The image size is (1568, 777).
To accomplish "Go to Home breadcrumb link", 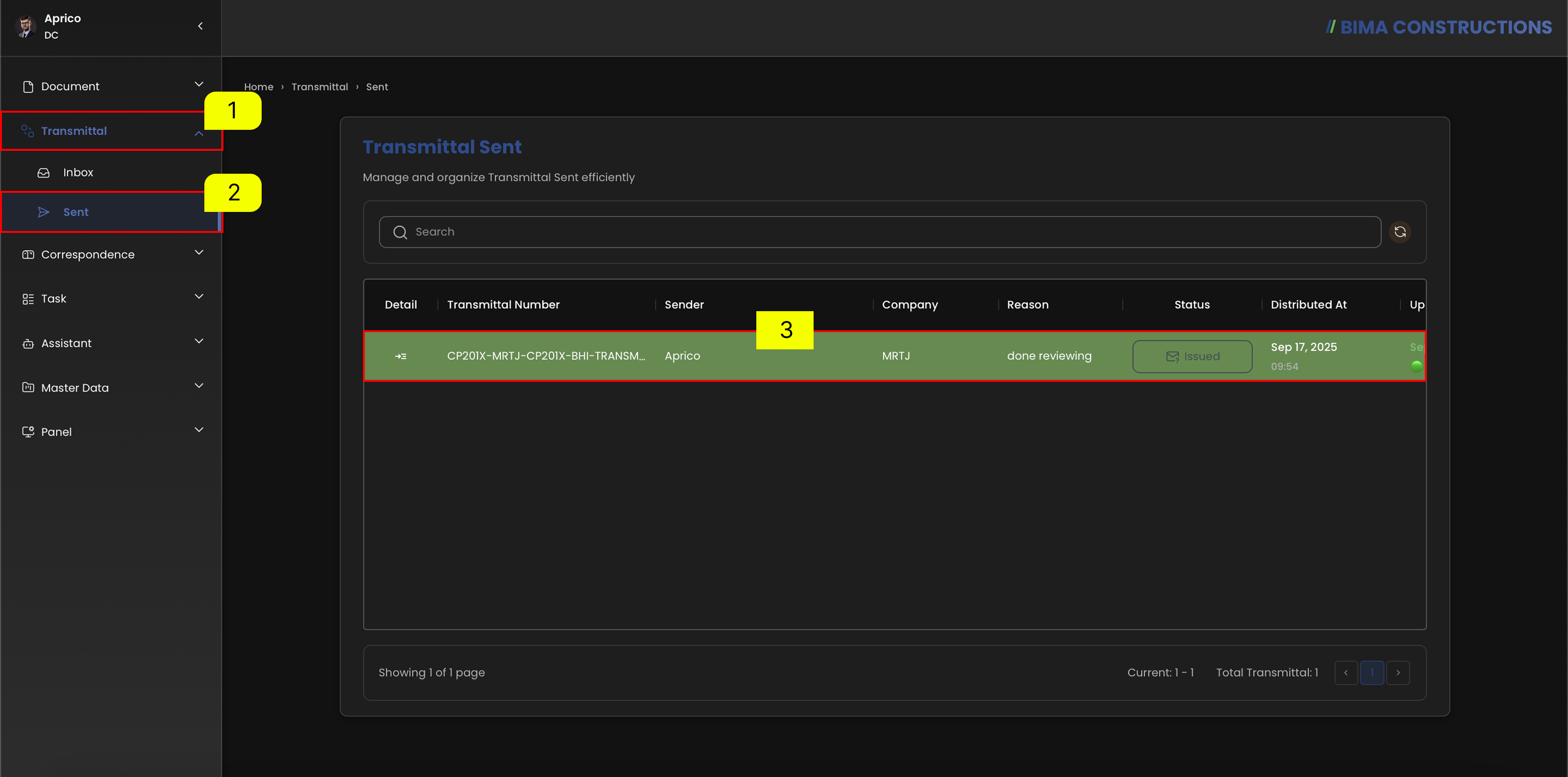I will click(x=259, y=87).
